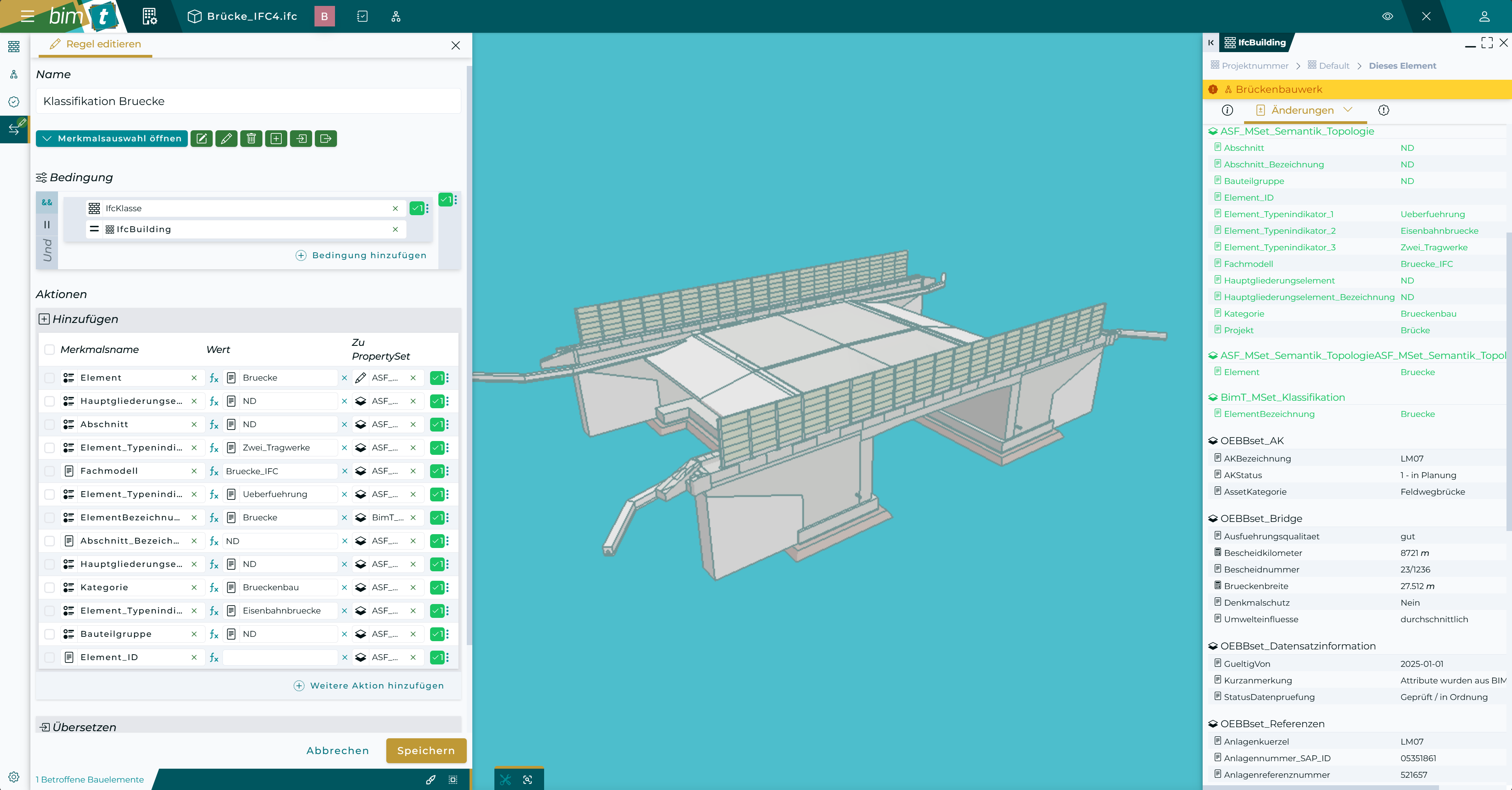The width and height of the screenshot is (1512, 790).
Task: Toggle the eye visibility icon in header
Action: point(1388,17)
